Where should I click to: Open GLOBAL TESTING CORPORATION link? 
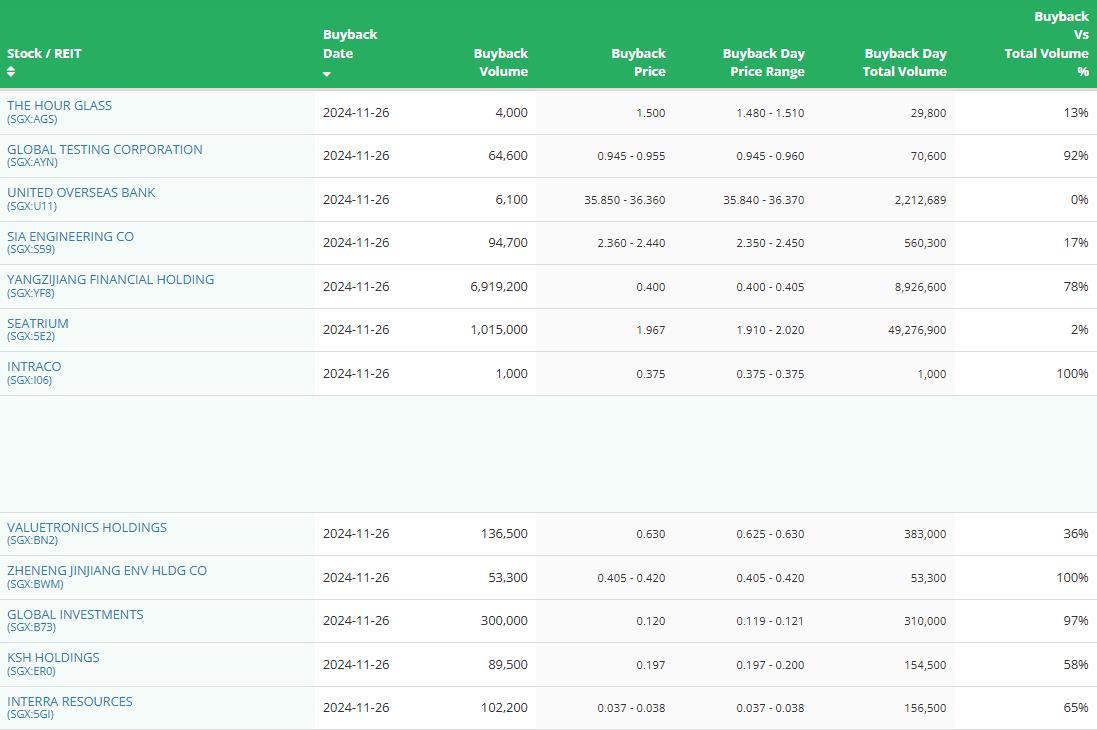coord(105,149)
